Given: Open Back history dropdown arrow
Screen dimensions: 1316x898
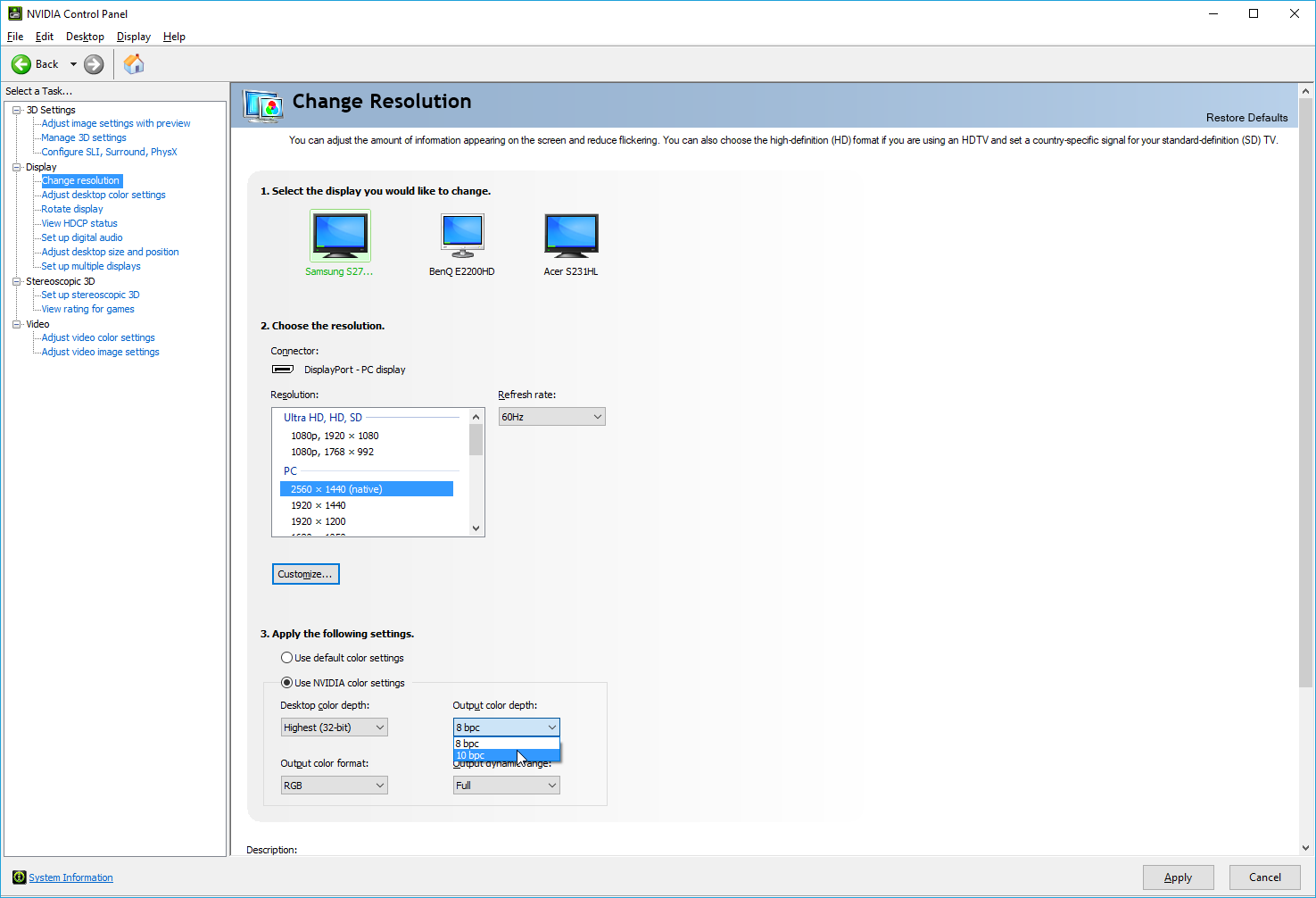Looking at the screenshot, I should coord(73,64).
